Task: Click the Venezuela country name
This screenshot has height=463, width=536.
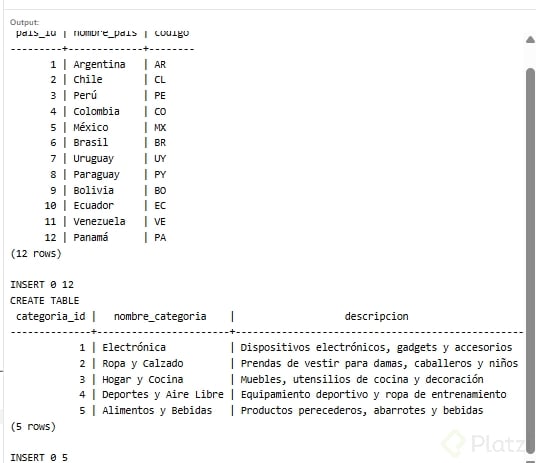Action: coord(99,221)
